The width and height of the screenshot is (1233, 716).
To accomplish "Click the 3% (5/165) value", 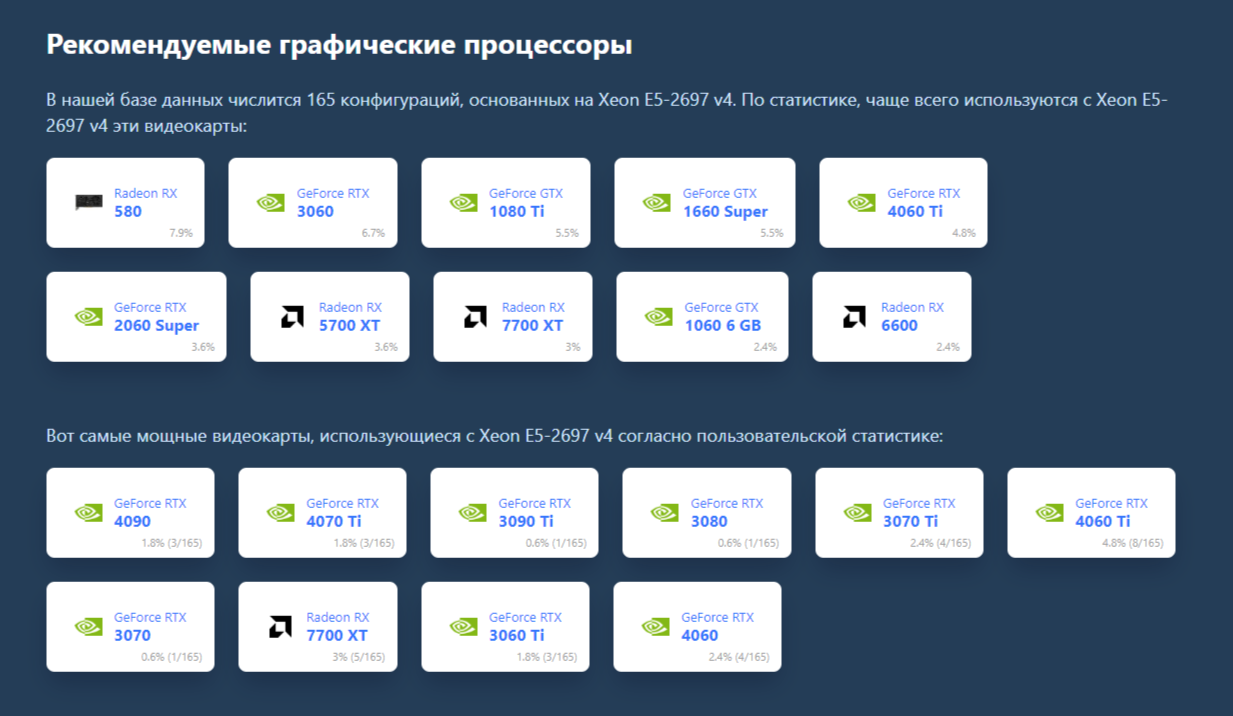I will (359, 657).
